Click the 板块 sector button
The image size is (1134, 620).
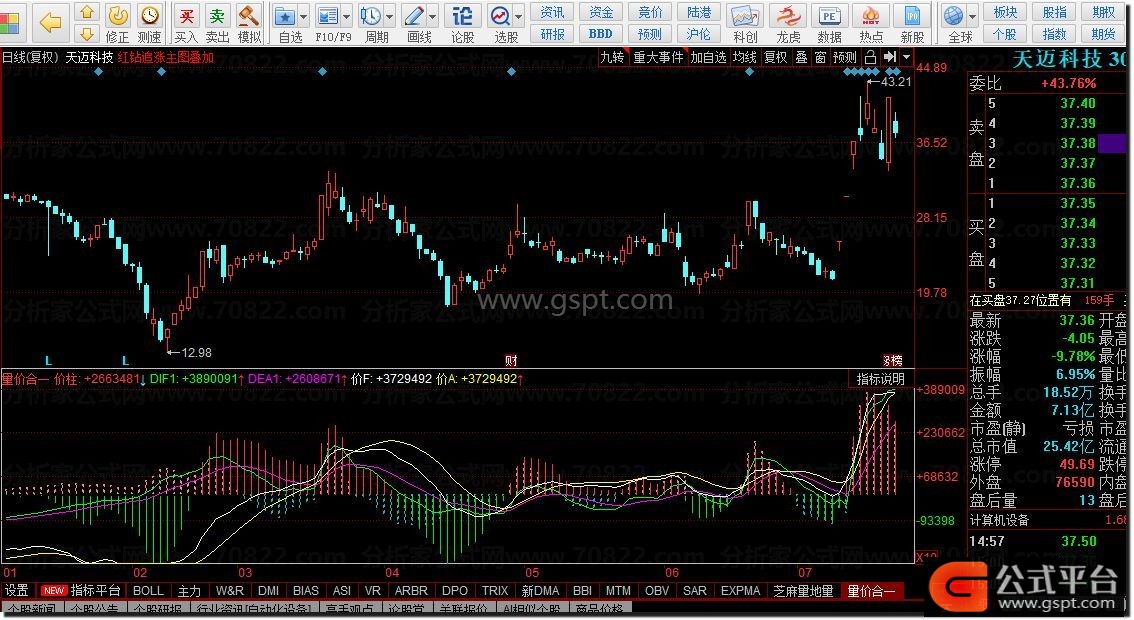(x=1005, y=12)
